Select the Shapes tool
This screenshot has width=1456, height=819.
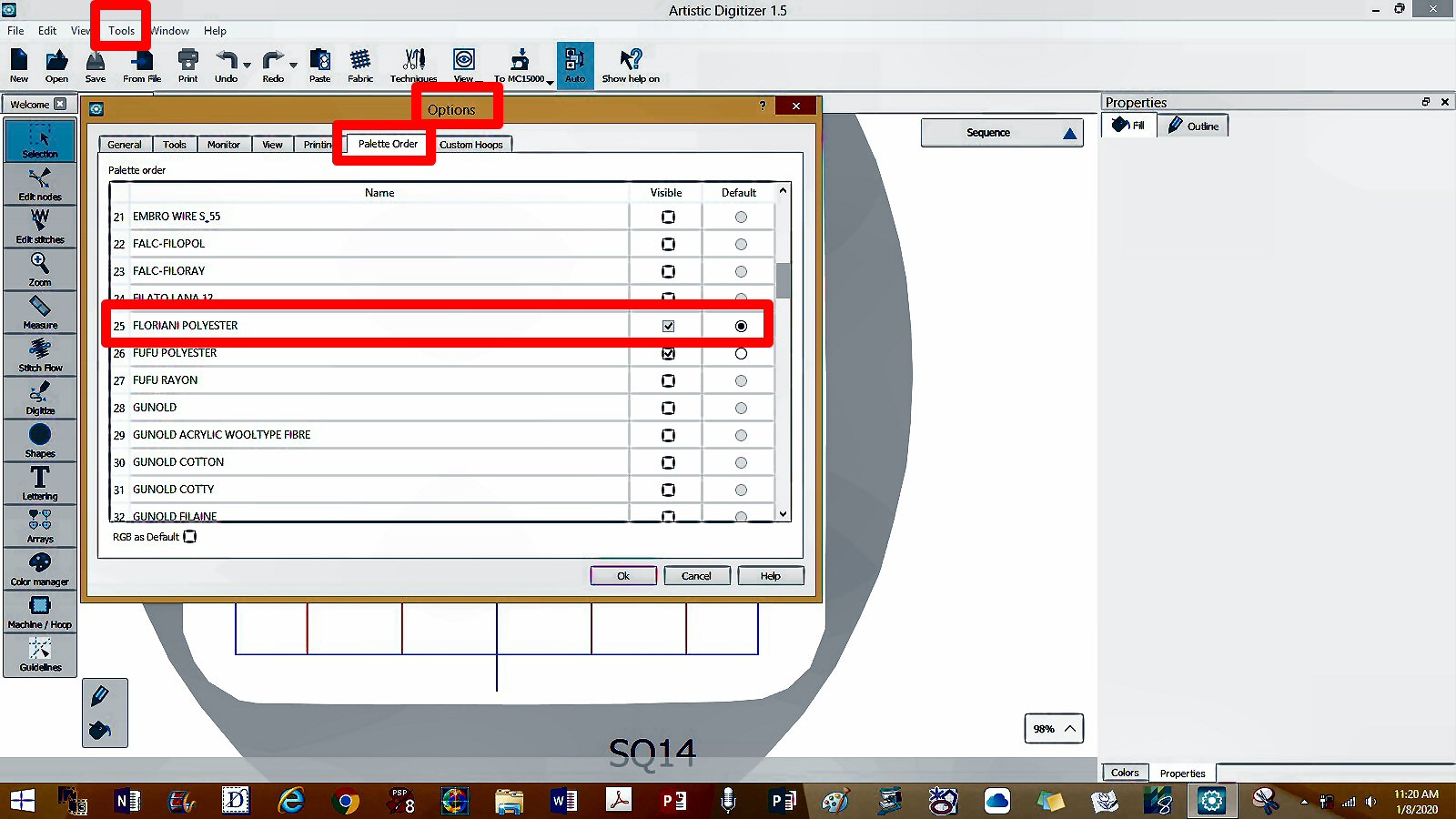point(40,440)
